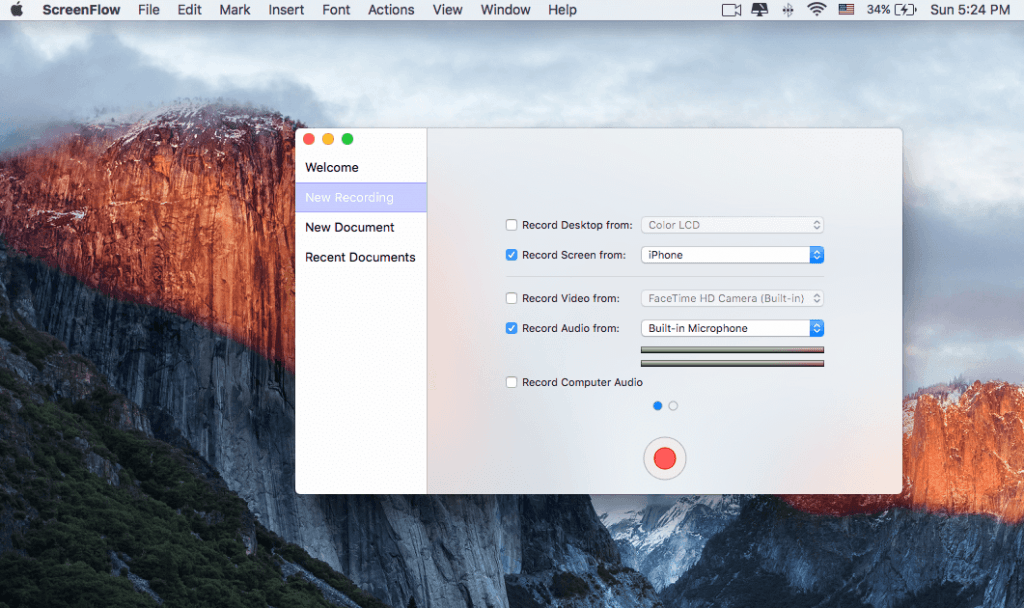
Task: Open the Apple menu
Action: coord(15,10)
